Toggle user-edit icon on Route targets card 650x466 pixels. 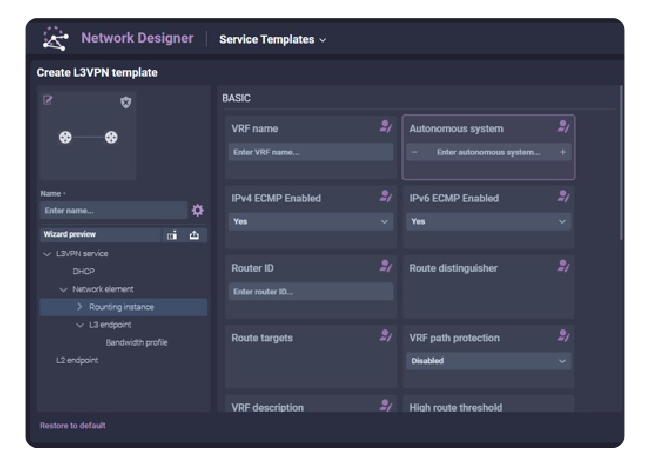[x=386, y=335]
